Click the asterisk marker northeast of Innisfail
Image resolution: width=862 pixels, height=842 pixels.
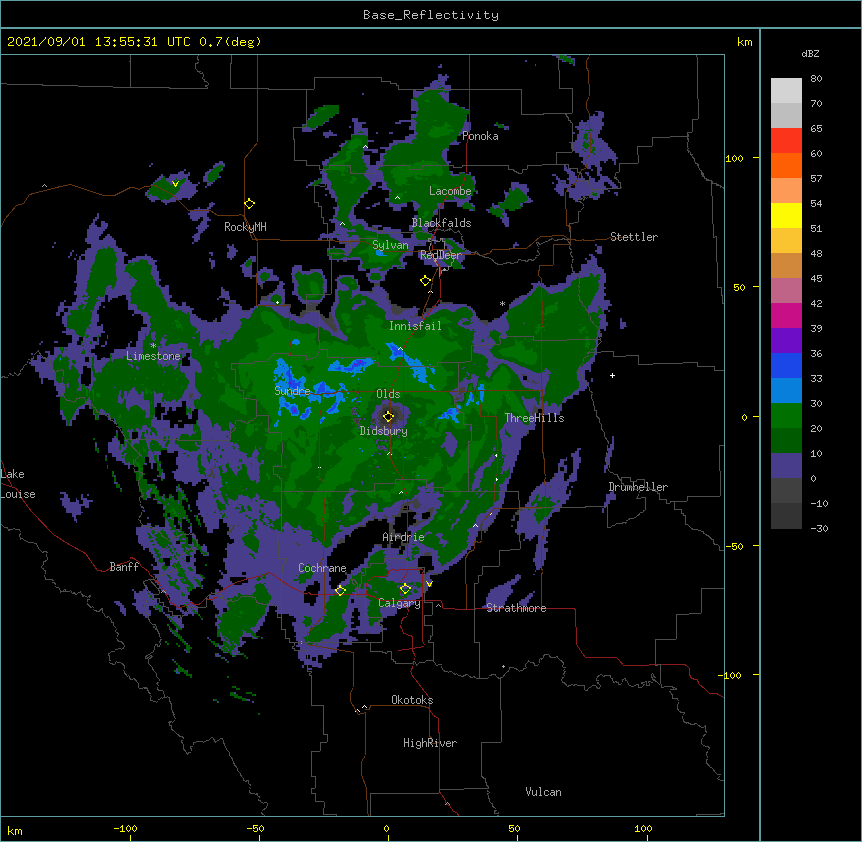coord(502,304)
